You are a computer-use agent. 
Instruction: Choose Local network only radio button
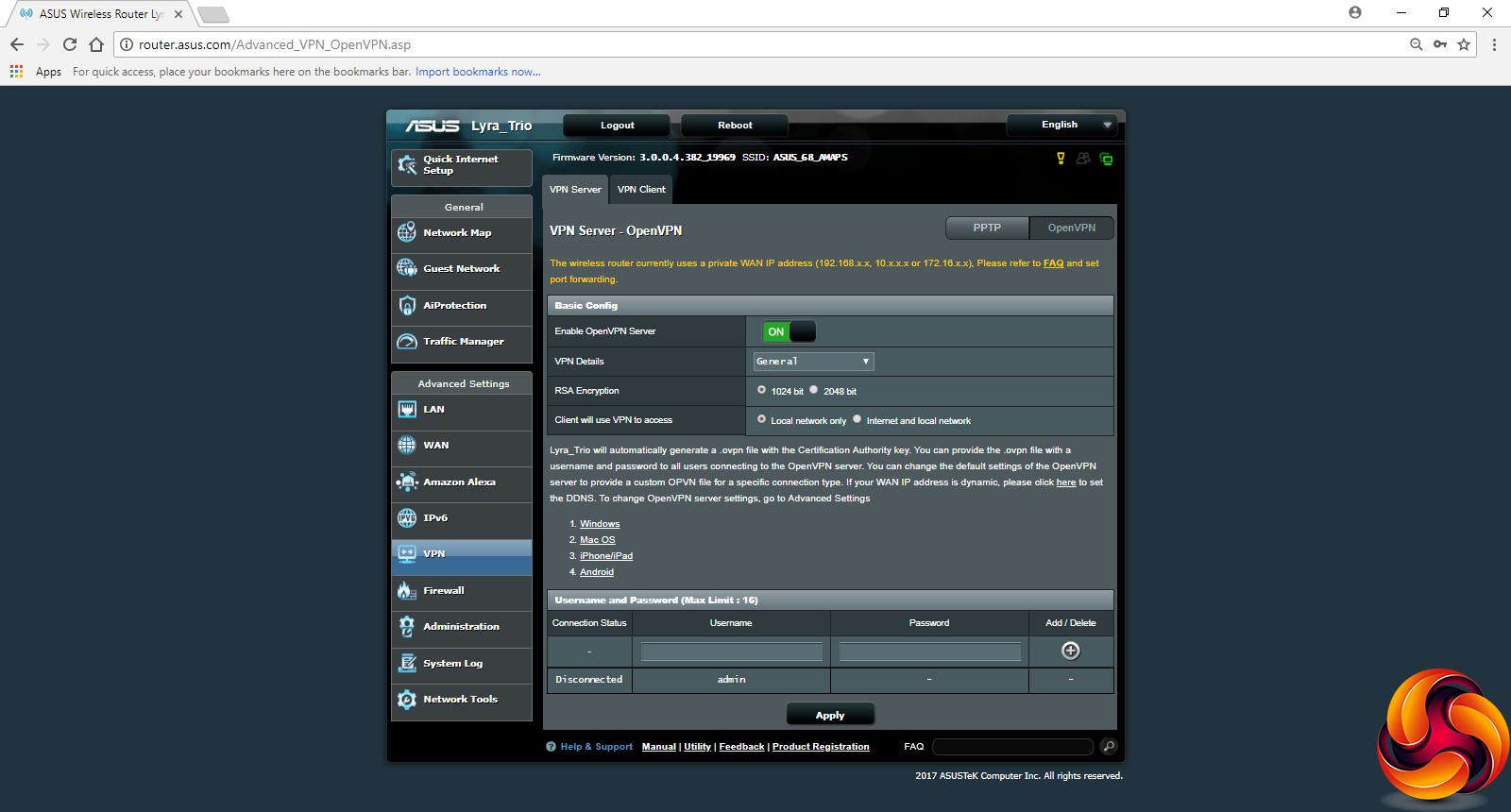click(x=762, y=419)
